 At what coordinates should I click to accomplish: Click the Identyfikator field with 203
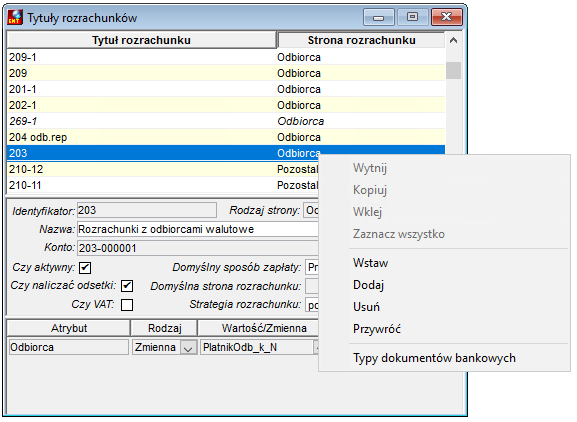147,210
